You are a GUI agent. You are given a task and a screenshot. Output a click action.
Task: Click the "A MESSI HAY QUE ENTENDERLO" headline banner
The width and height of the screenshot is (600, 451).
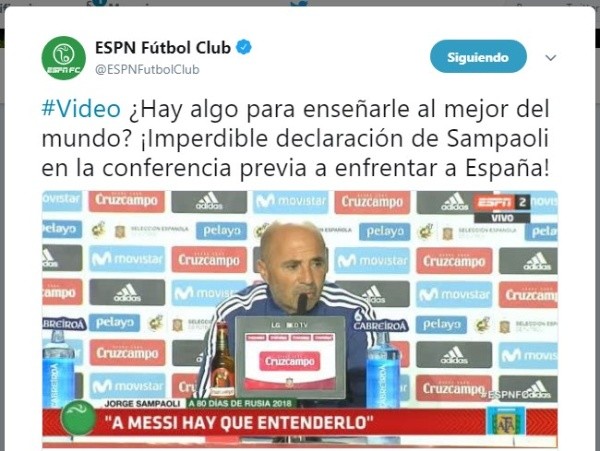pyautogui.click(x=239, y=423)
